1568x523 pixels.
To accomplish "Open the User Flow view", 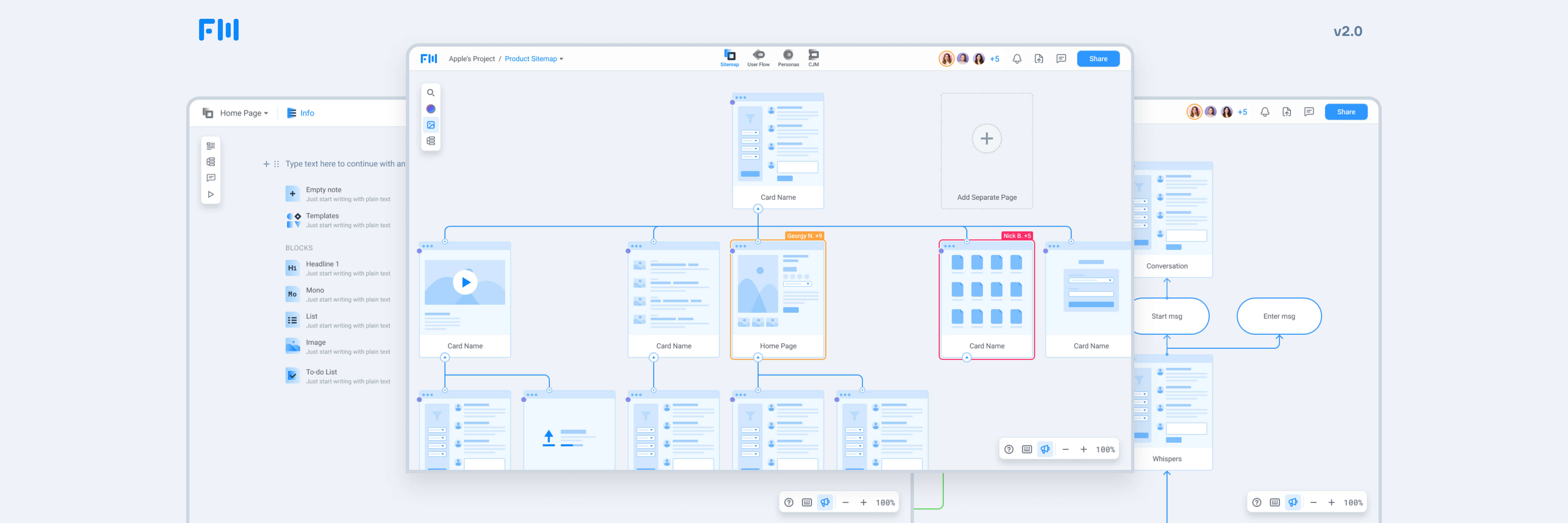I will coord(758,58).
